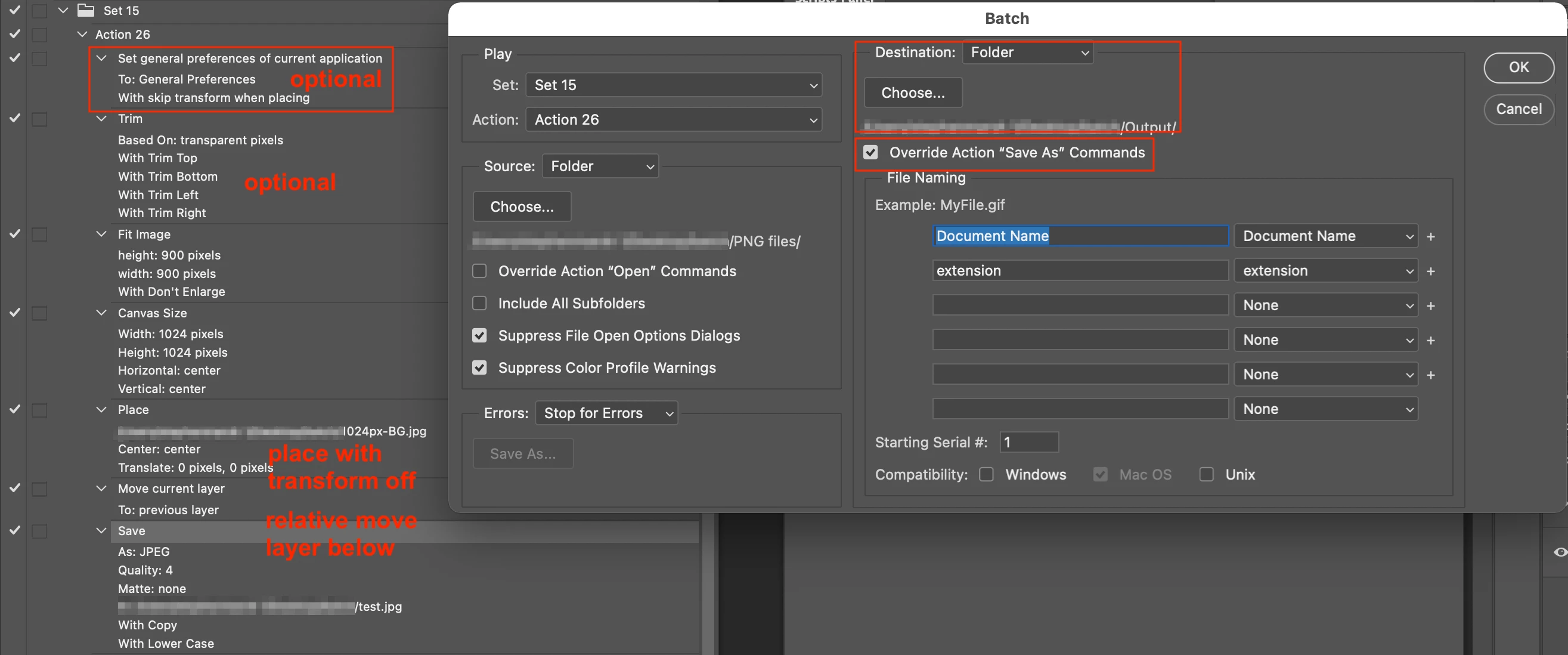1568x655 pixels.
Task: Toggle checkmark next to Trim step
Action: coord(15,118)
